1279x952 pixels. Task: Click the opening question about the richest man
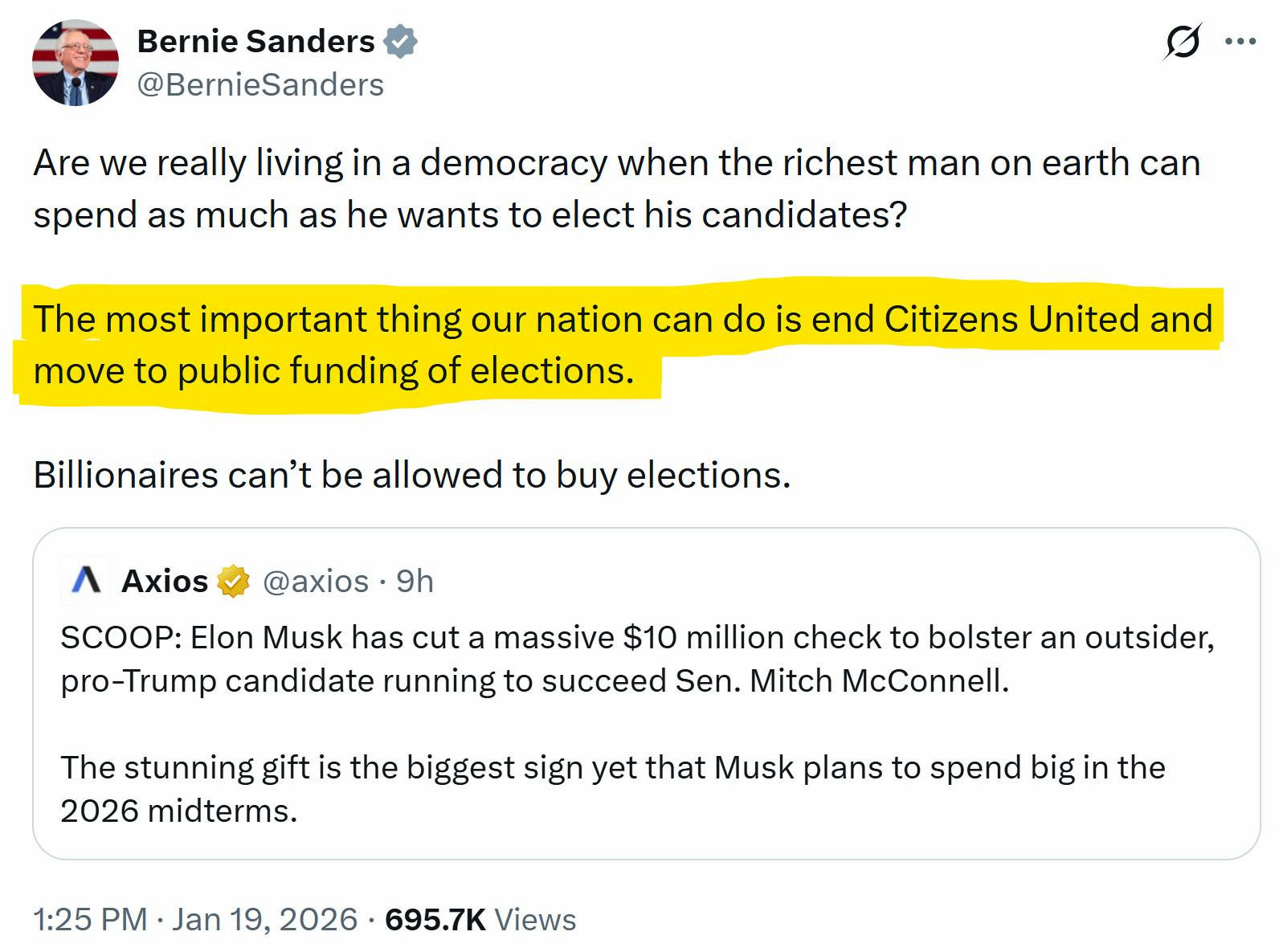click(x=616, y=189)
